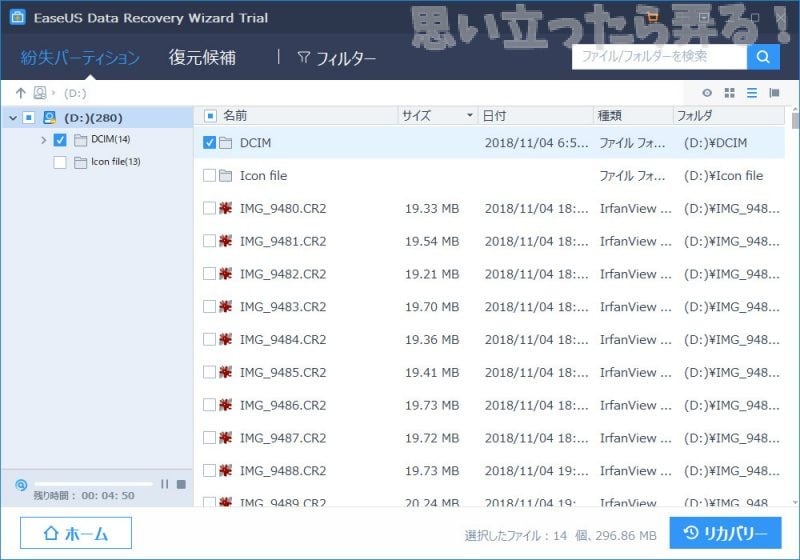Screen dimensions: 800x560
Task: Click the ホーム button
Action: [76, 533]
